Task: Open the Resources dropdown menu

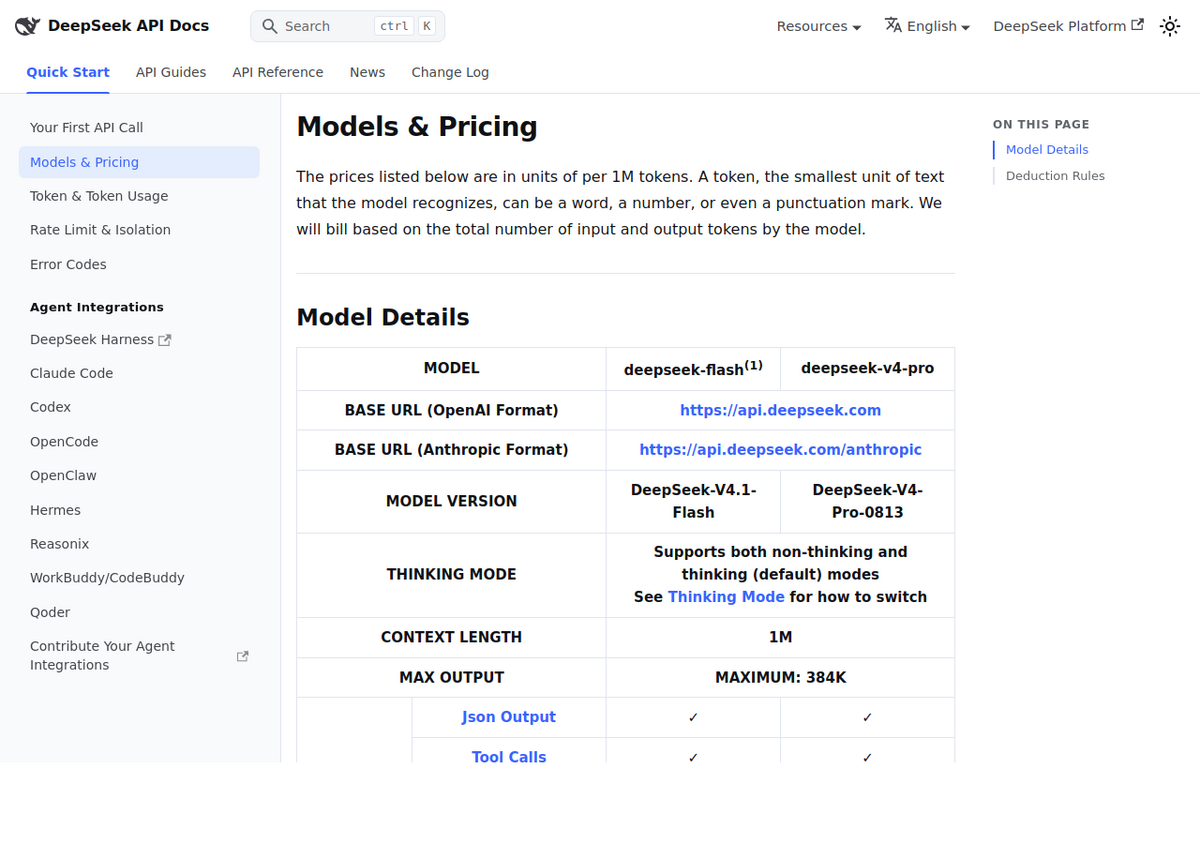Action: (x=818, y=26)
